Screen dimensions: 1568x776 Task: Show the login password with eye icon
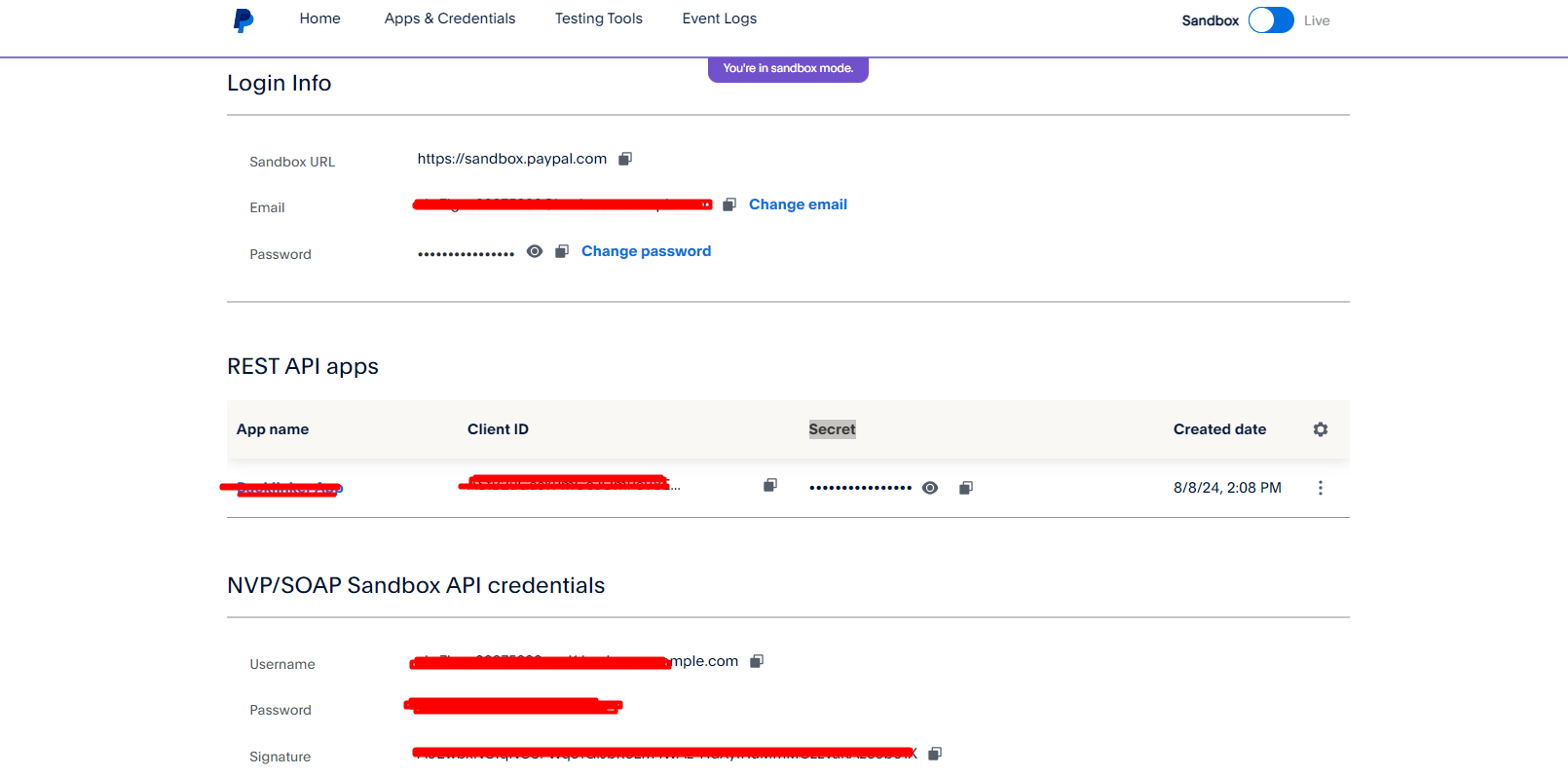535,251
